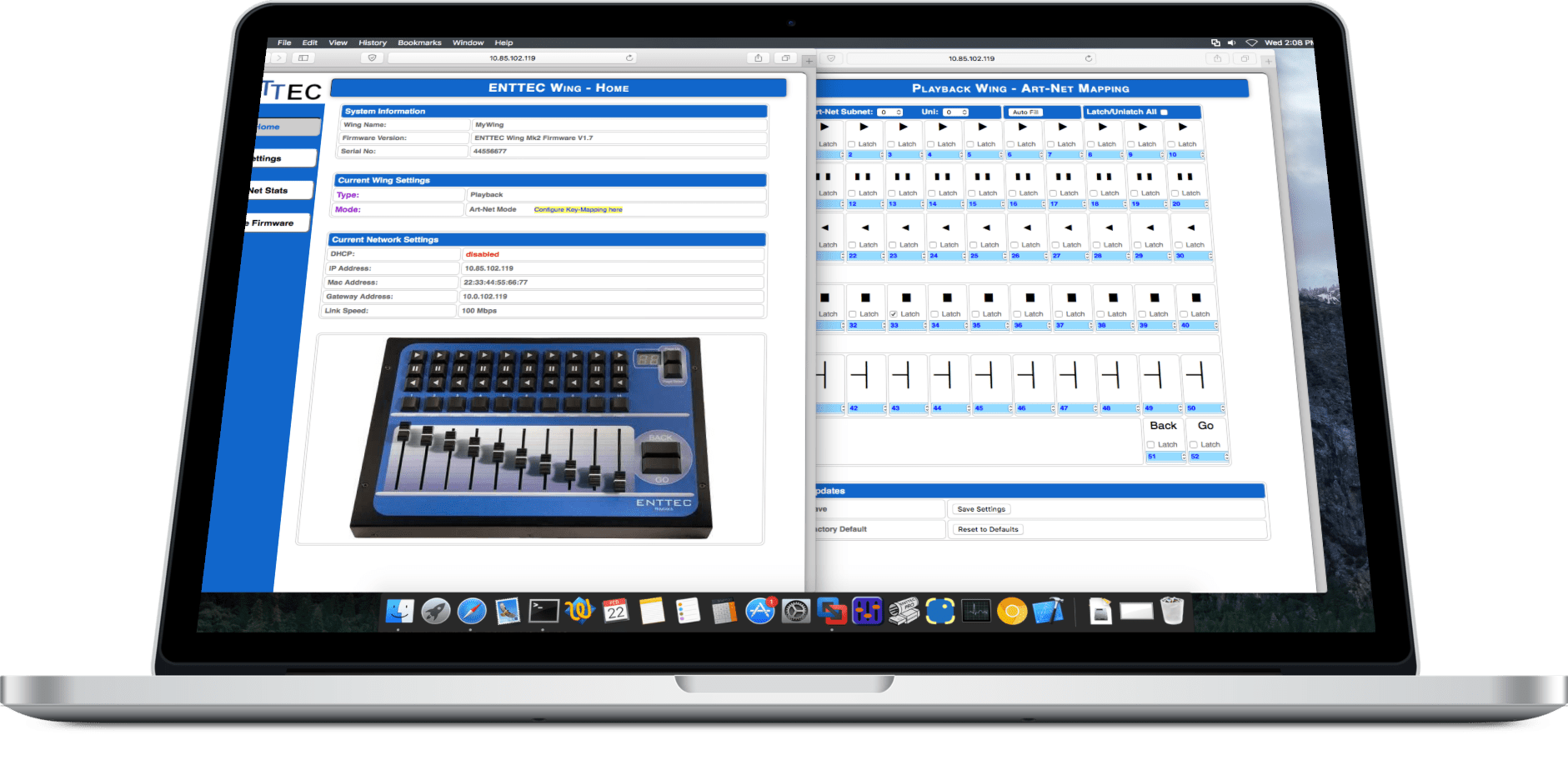Open the purple mixer sliders app in dock
1568x765 pixels.
[x=867, y=612]
